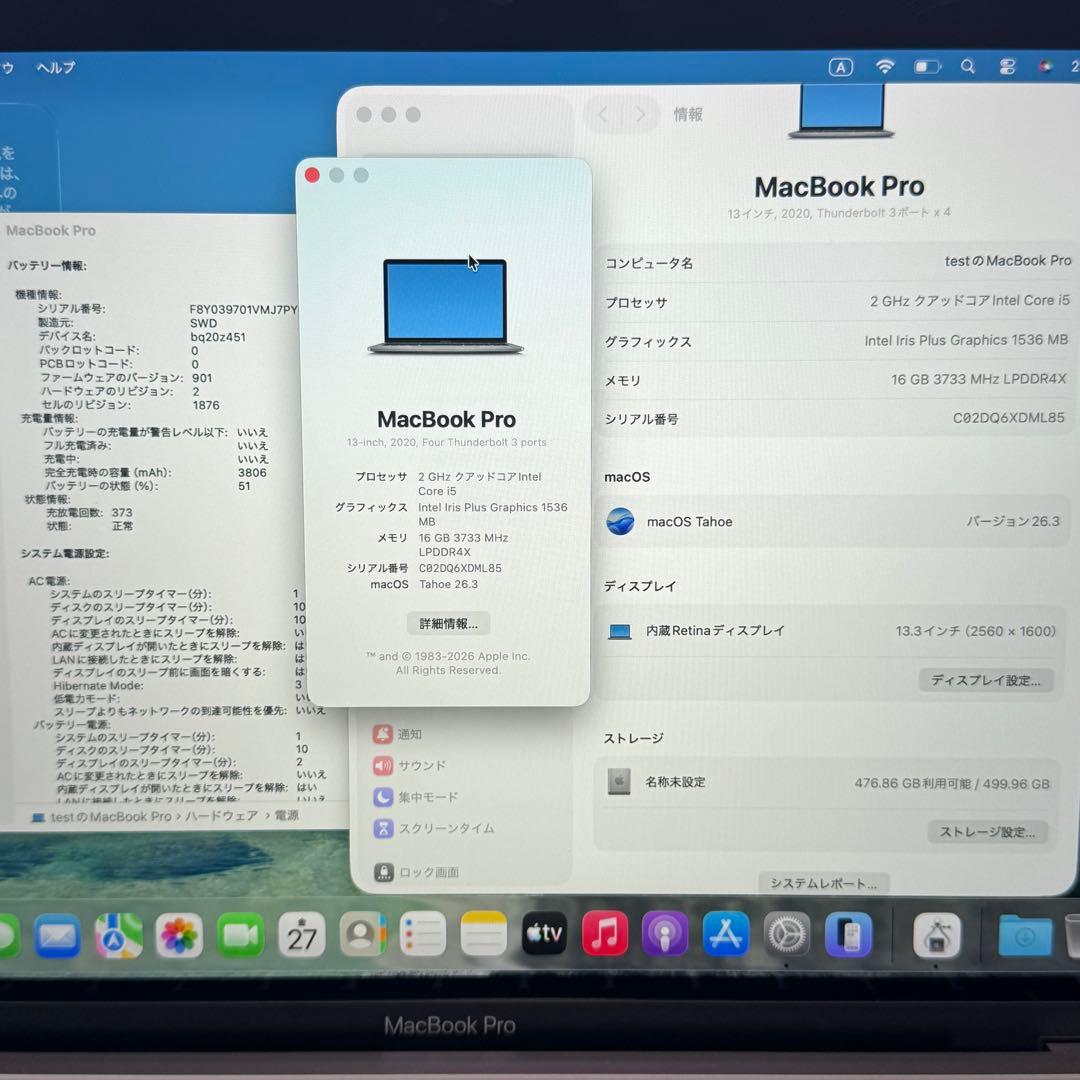Open Mail from the Dock
The image size is (1080, 1080).
[57, 935]
